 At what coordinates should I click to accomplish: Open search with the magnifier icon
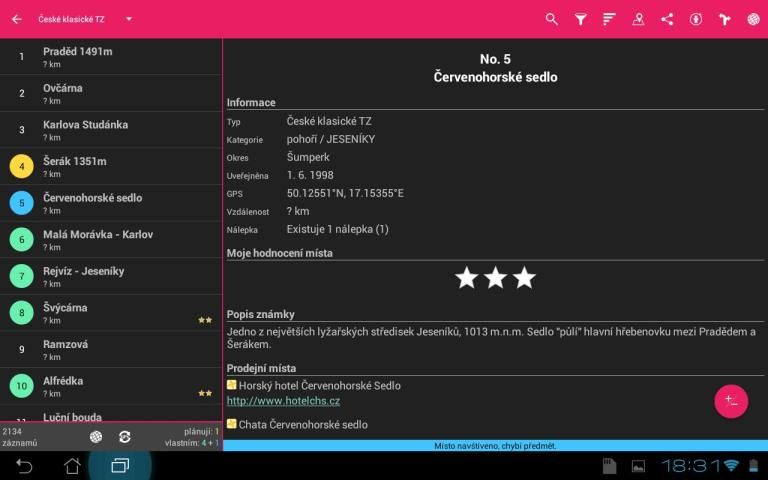coord(552,19)
